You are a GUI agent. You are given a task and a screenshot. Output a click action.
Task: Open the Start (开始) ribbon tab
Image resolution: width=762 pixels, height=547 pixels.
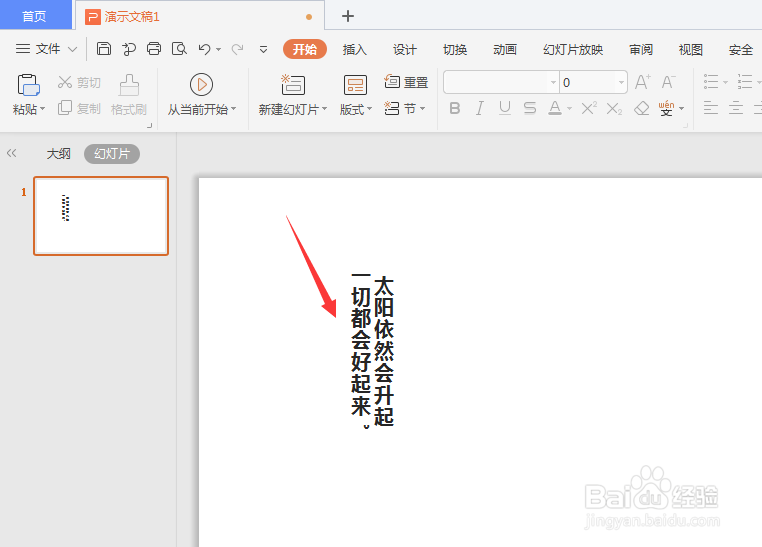coord(305,49)
